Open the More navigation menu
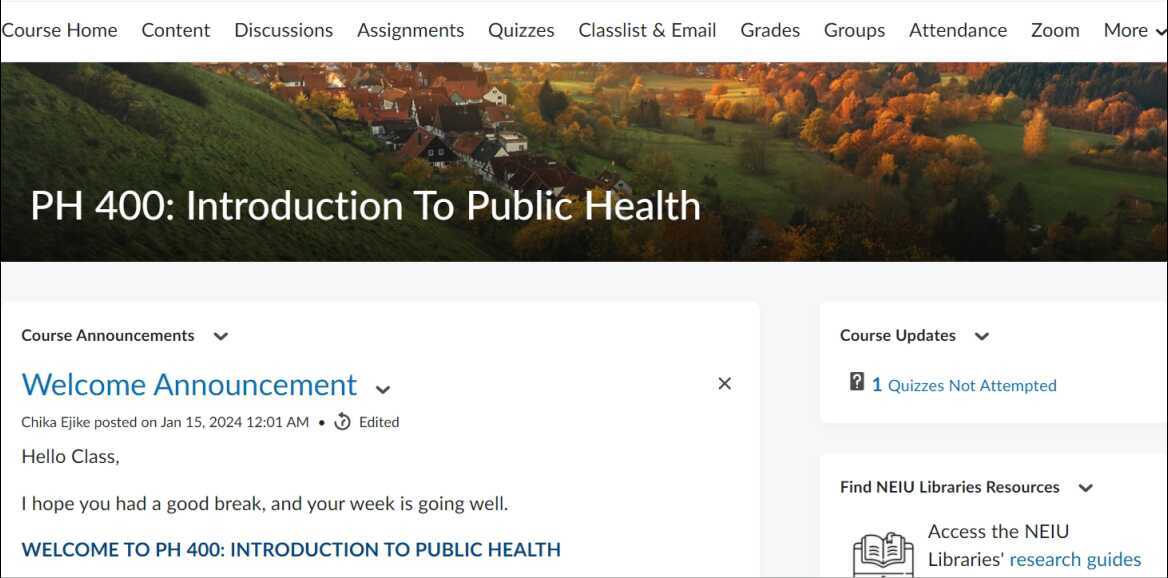 coord(1134,30)
